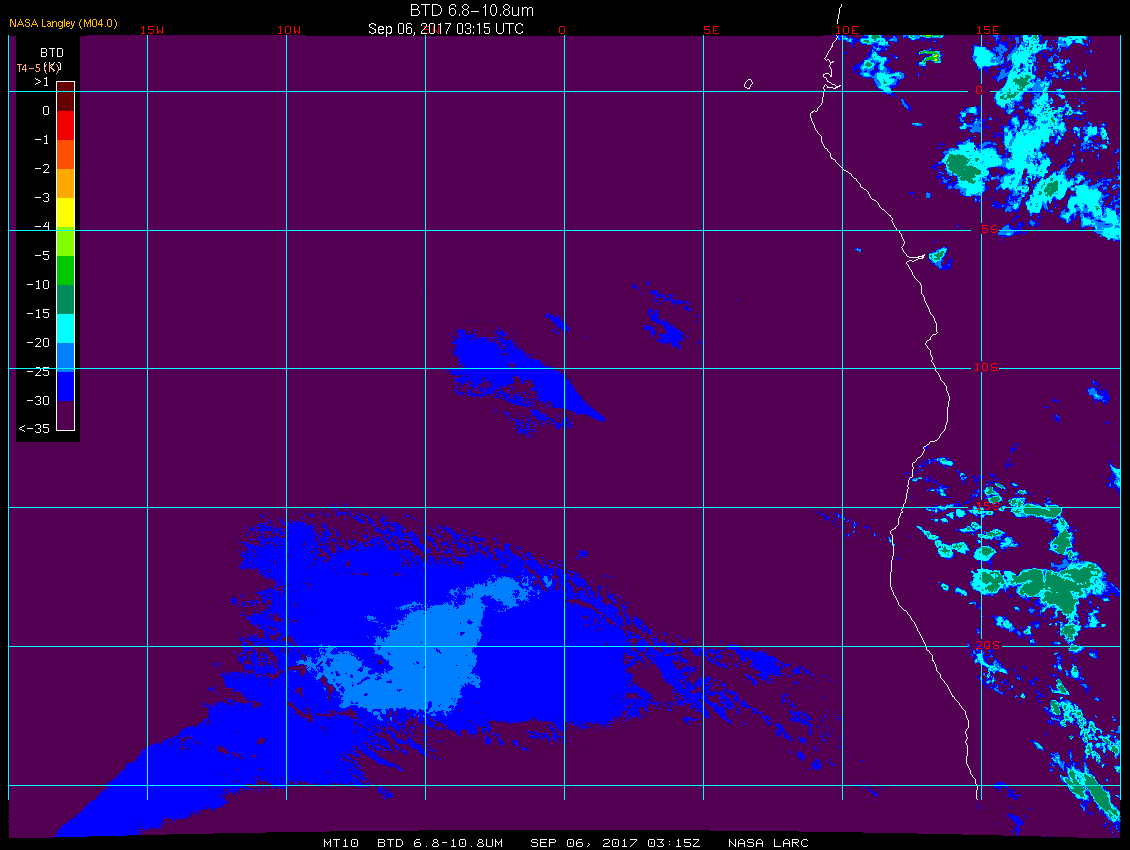Click the '10W' longitude label
Viewport: 1130px width, 850px height.
coord(289,30)
